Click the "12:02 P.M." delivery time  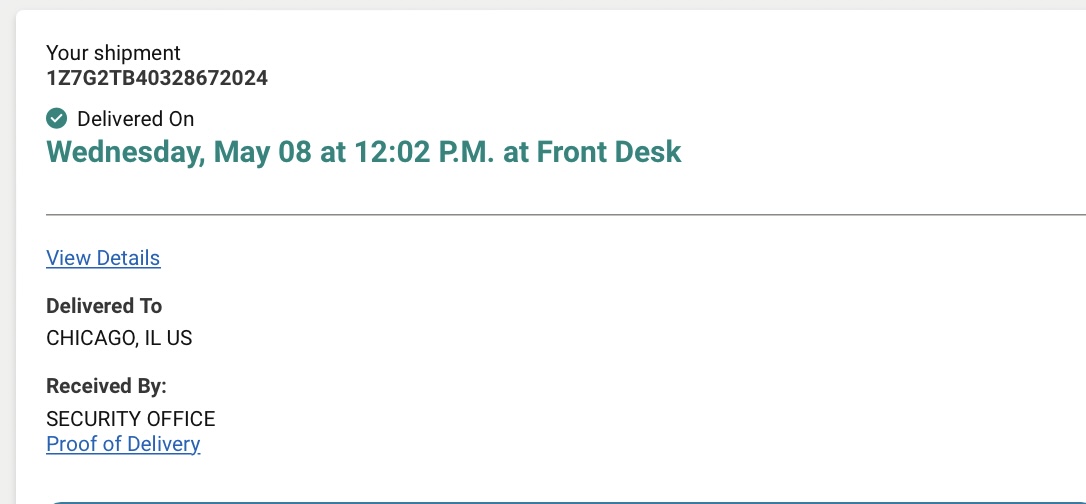pos(424,152)
